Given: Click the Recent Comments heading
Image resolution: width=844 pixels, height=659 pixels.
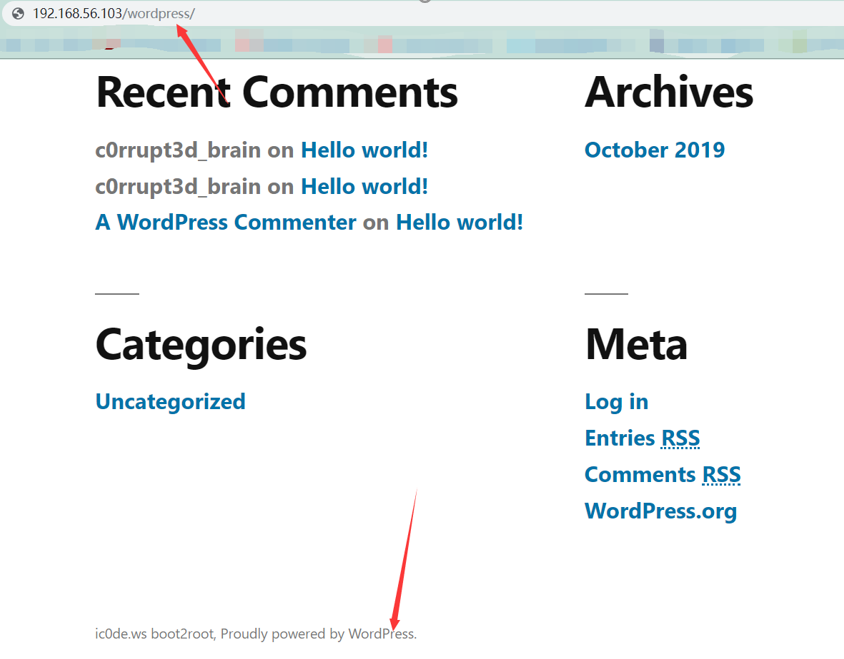Looking at the screenshot, I should pos(277,93).
